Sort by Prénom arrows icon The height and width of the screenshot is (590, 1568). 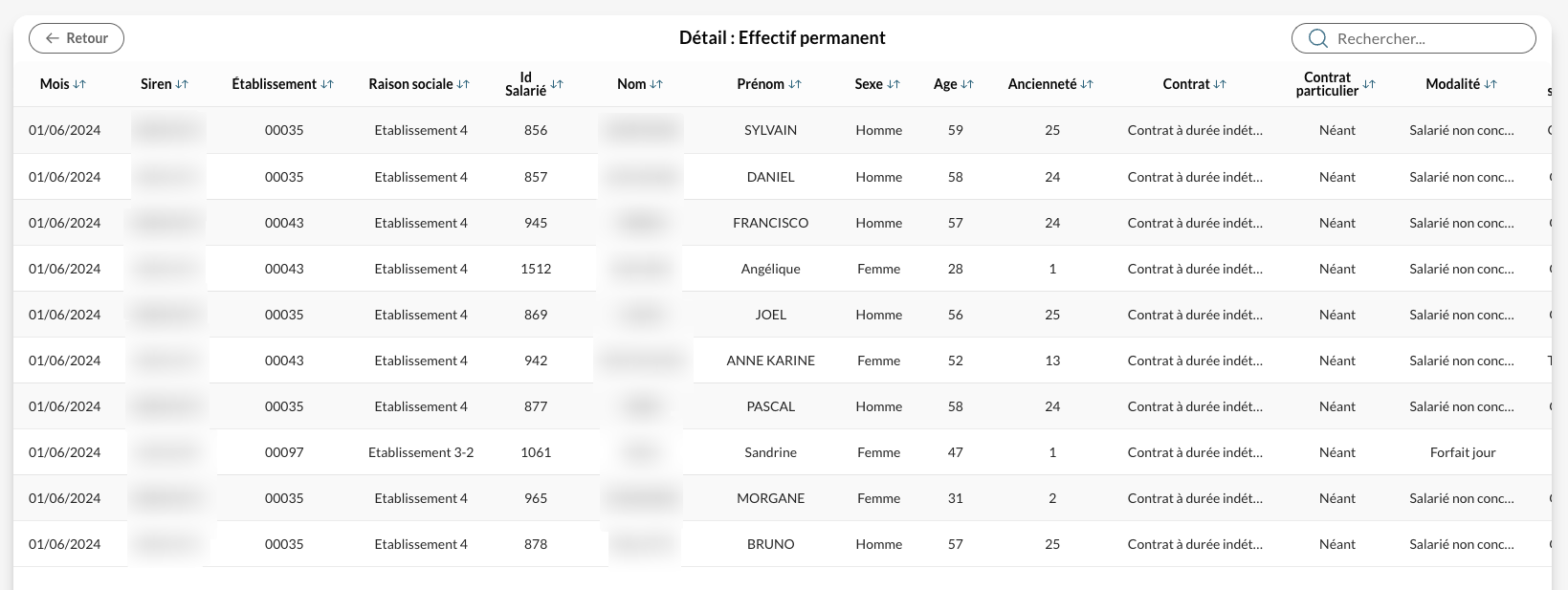coord(795,84)
